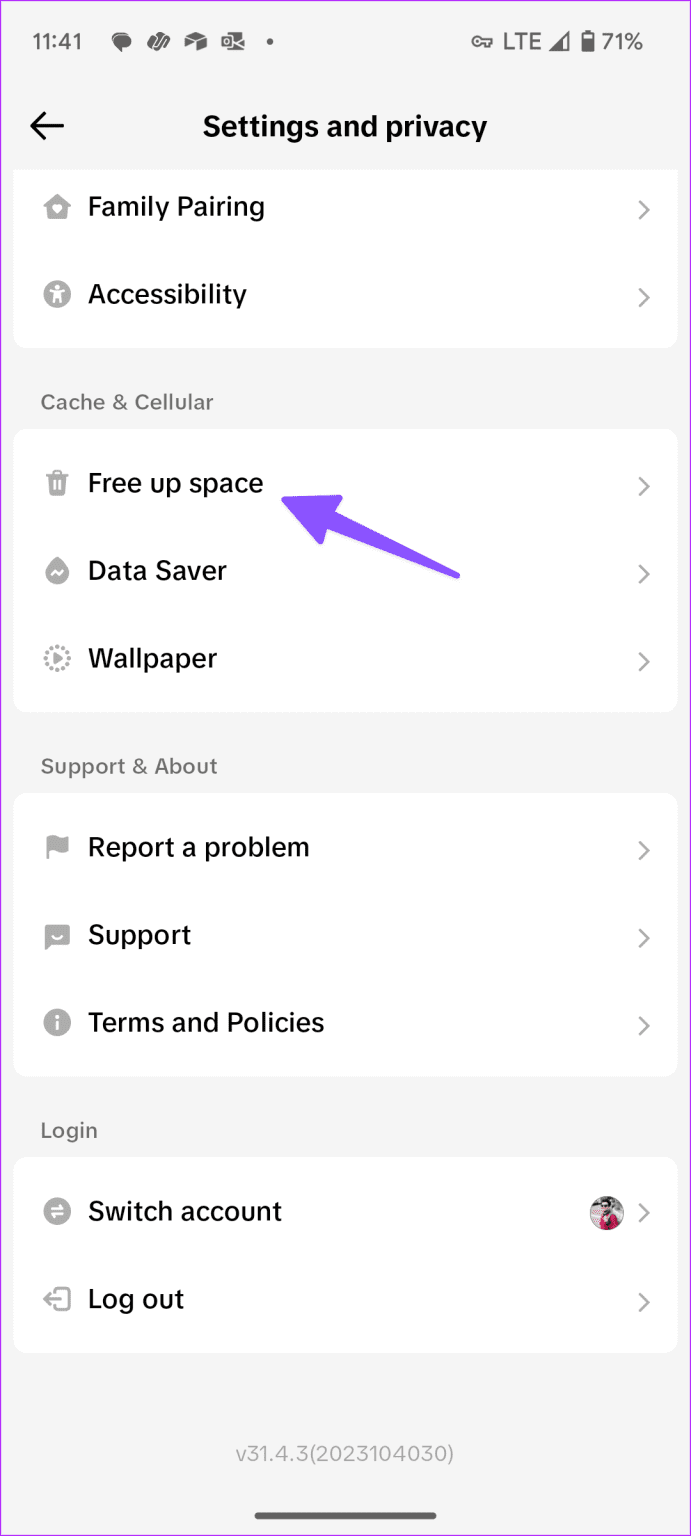Click Log out
Viewport: 691px width, 1536px height.
136,1299
